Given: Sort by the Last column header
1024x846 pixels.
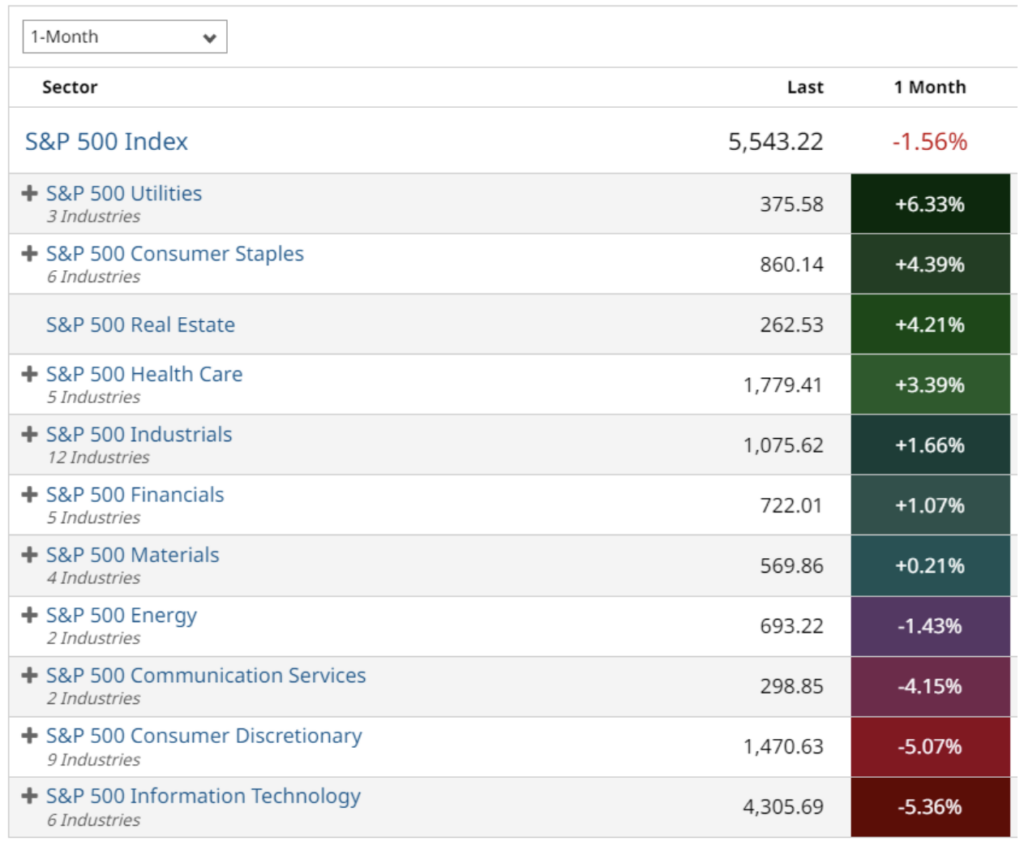Looking at the screenshot, I should coord(805,87).
